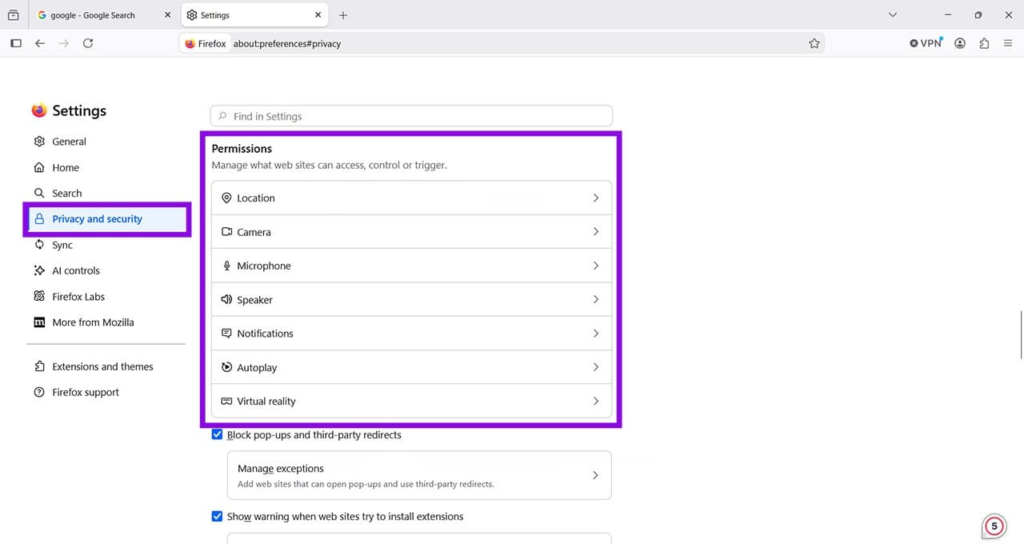Viewport: 1024px width, 544px height.
Task: Click the Autoplay icon in Permissions
Action: 226,367
